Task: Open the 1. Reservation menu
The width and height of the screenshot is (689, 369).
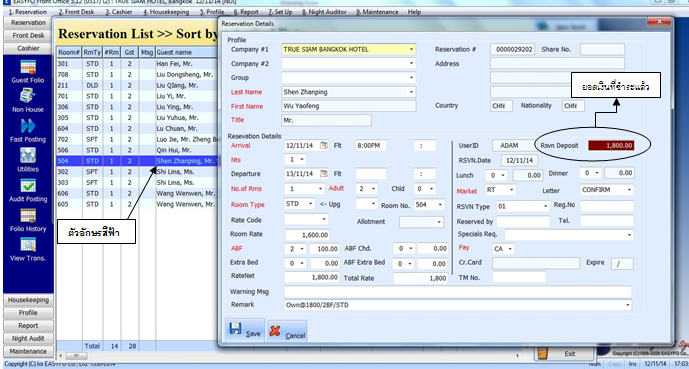Action: click(x=28, y=12)
